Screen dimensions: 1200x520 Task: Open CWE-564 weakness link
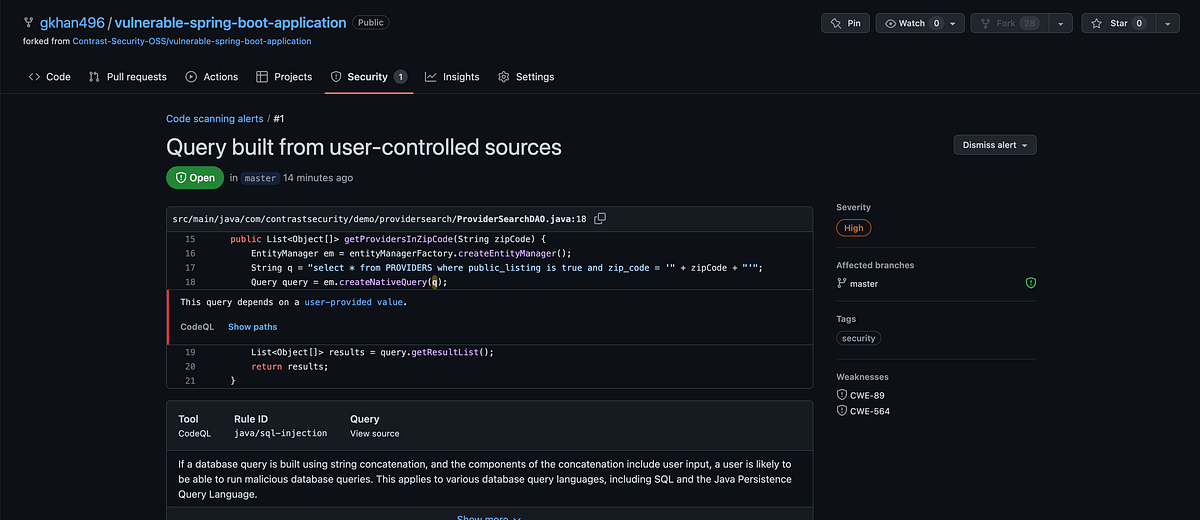[869, 411]
